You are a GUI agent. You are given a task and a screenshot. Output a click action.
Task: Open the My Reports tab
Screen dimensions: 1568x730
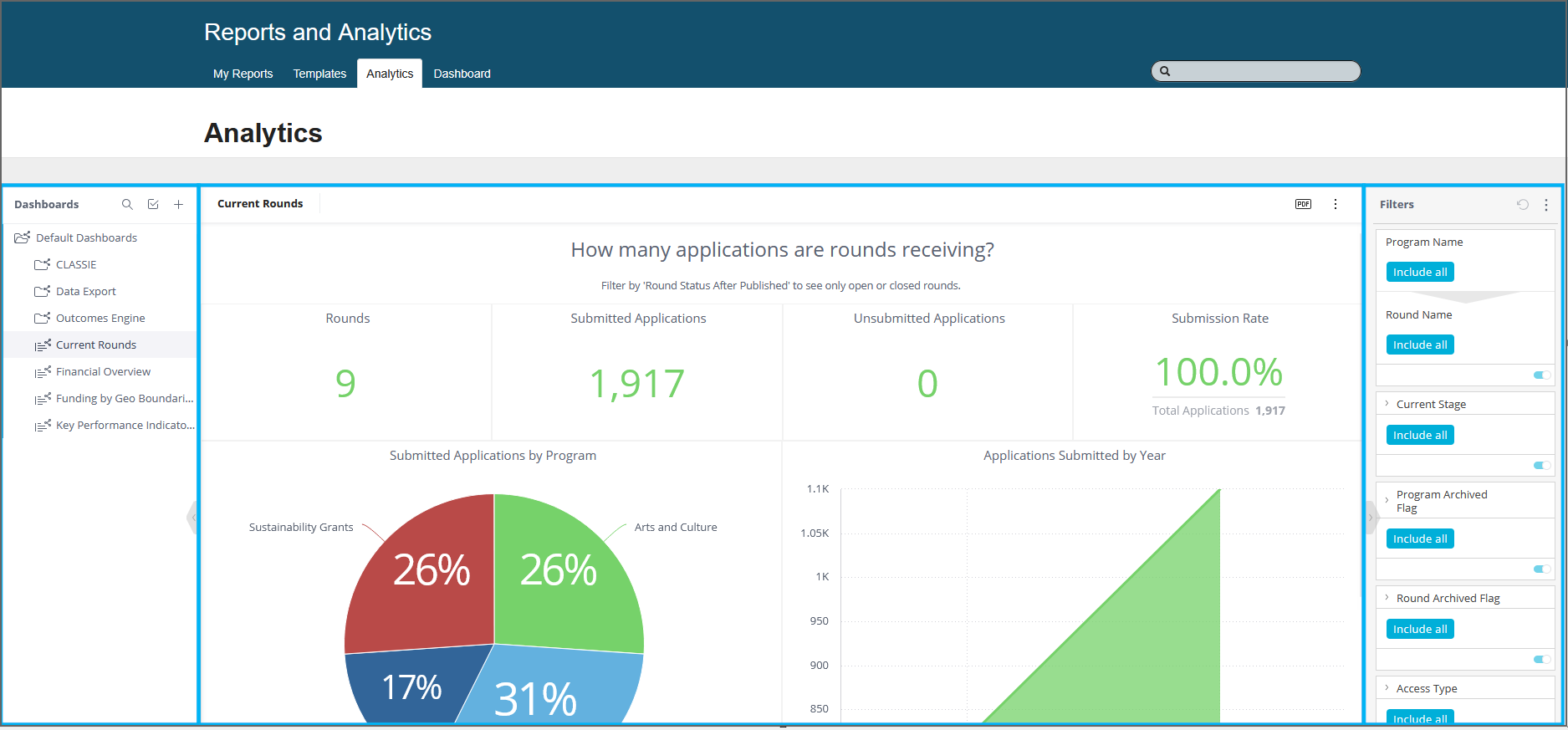pyautogui.click(x=243, y=74)
